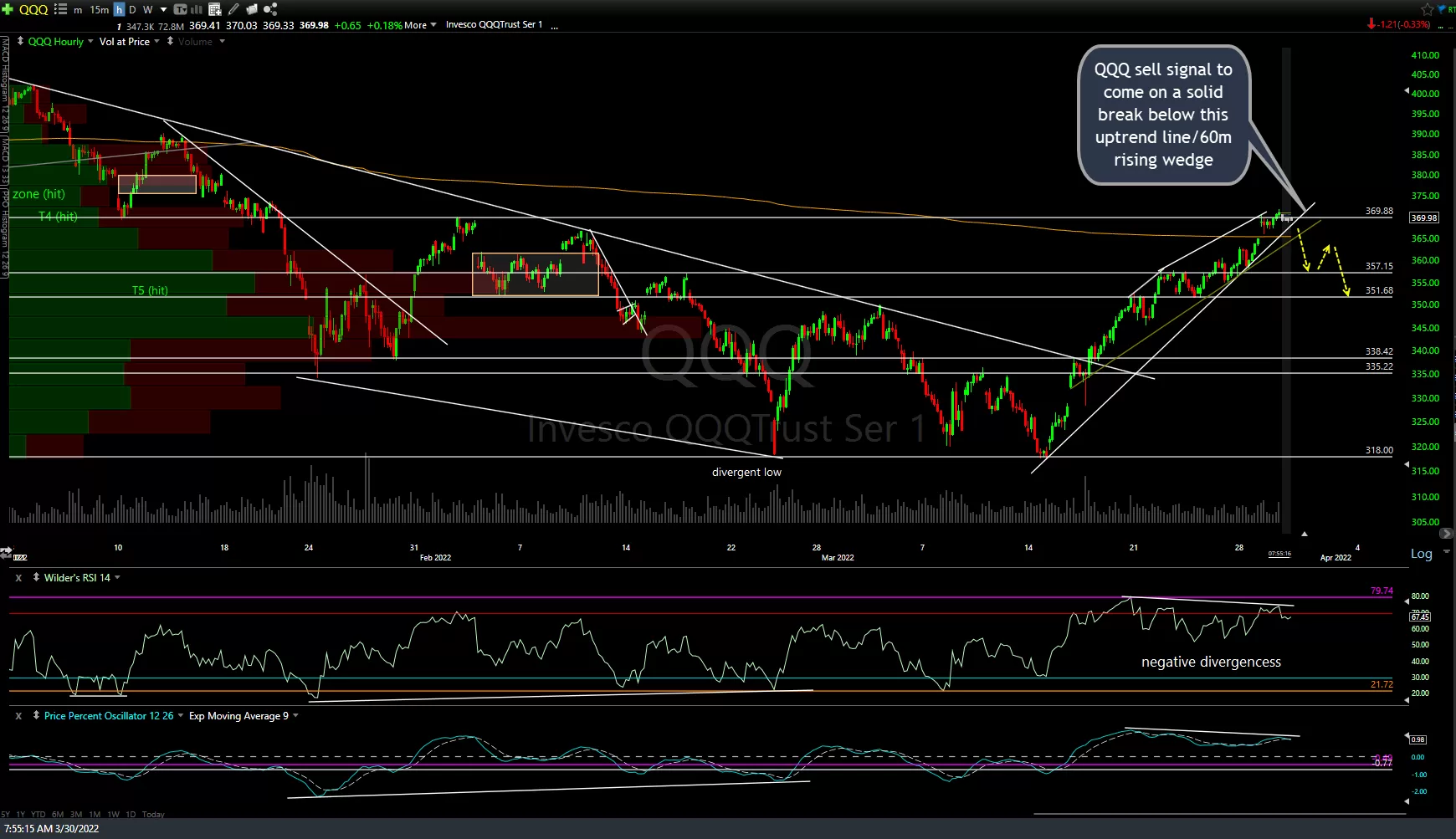1456x839 pixels.
Task: Expand the interval dropdown arrow after W
Action: [163, 10]
